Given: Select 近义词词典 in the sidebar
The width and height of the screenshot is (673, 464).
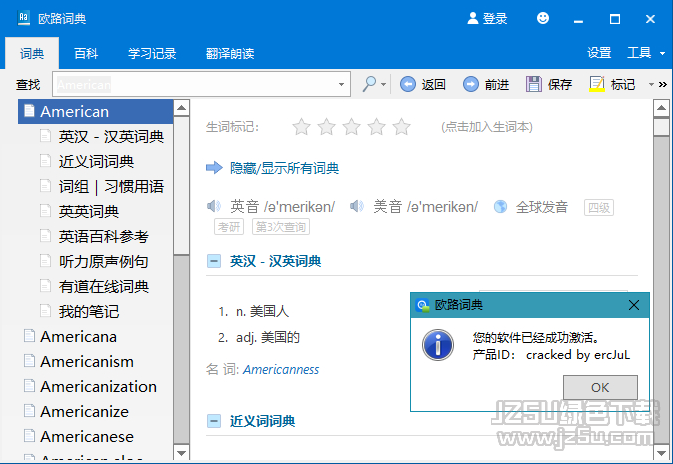Looking at the screenshot, I should (x=96, y=161).
